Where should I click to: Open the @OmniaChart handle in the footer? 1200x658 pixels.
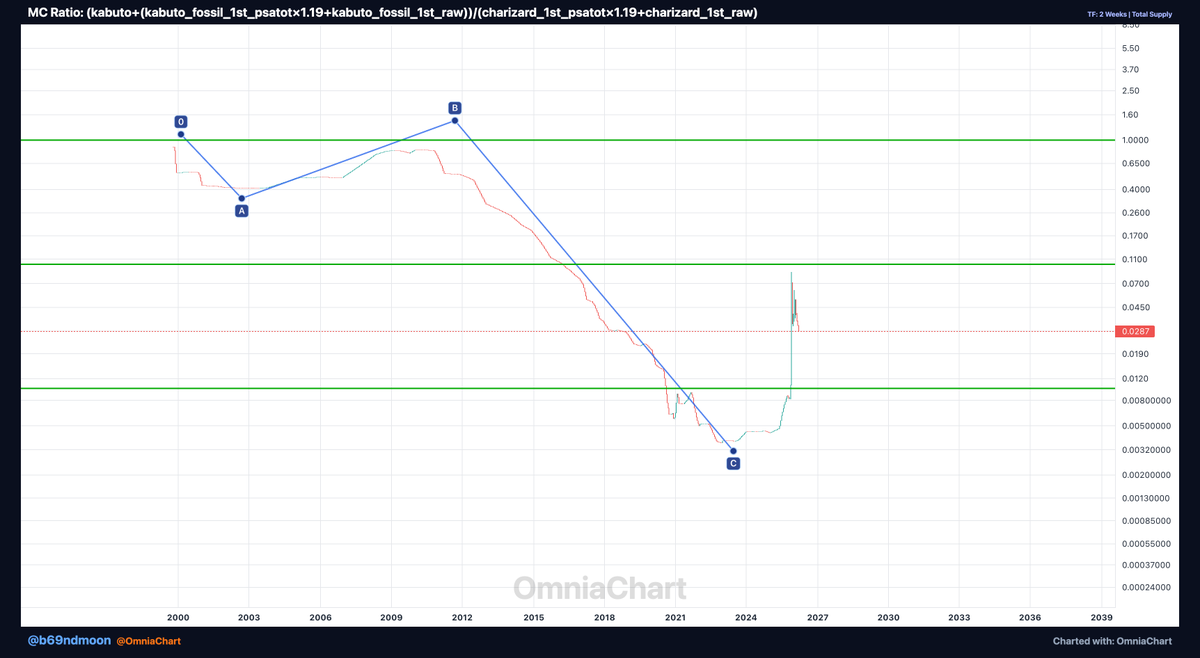click(x=148, y=640)
